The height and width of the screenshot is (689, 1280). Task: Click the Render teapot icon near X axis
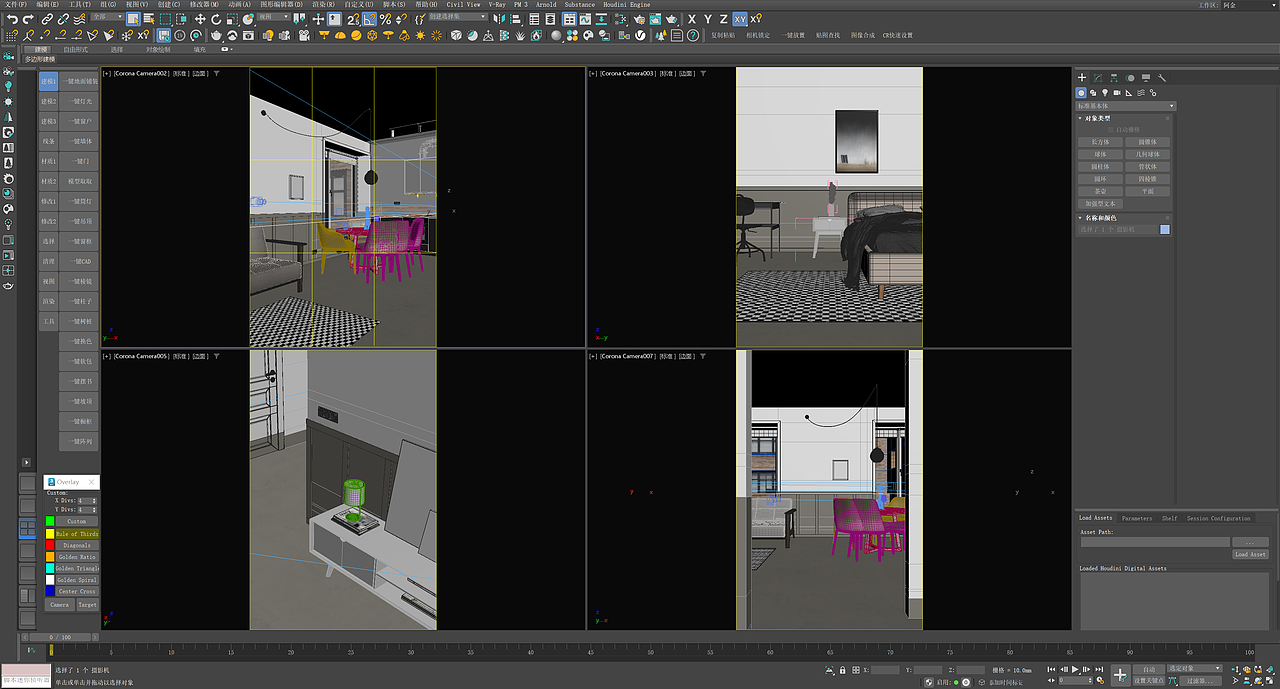[672, 18]
